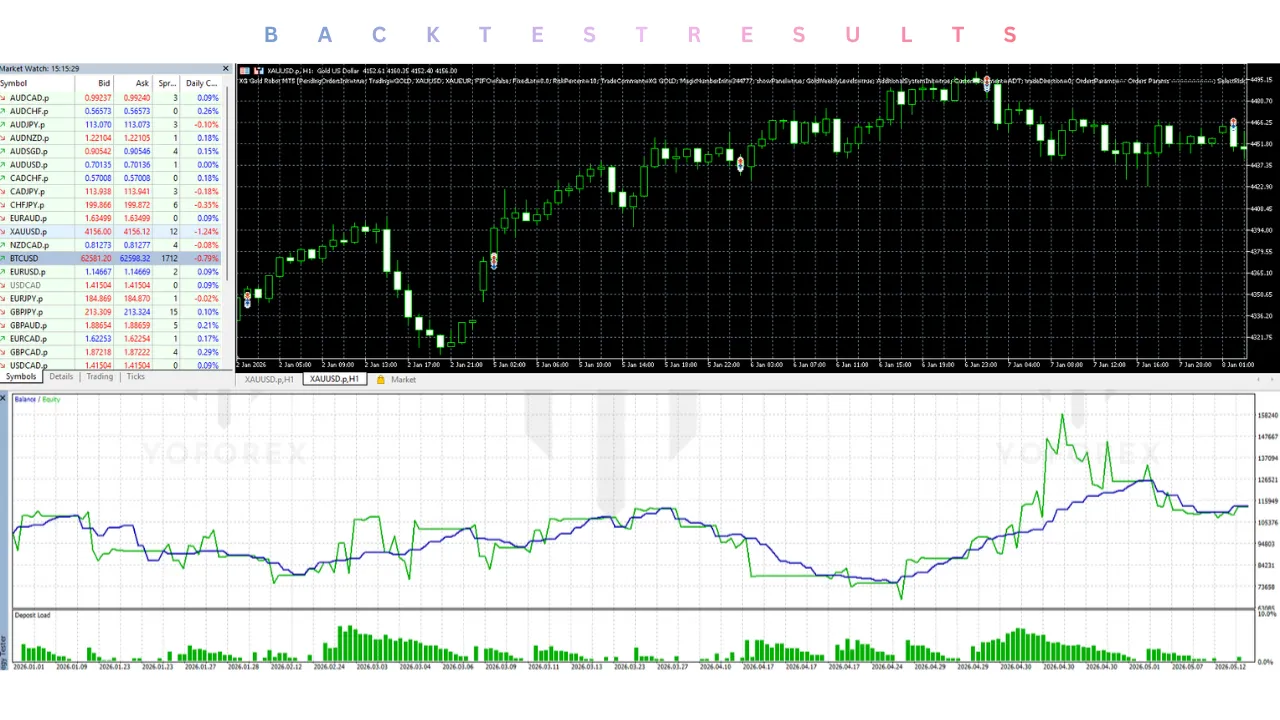Close the Strategy Tester graph panel
The image size is (1280, 720).
[4, 398]
